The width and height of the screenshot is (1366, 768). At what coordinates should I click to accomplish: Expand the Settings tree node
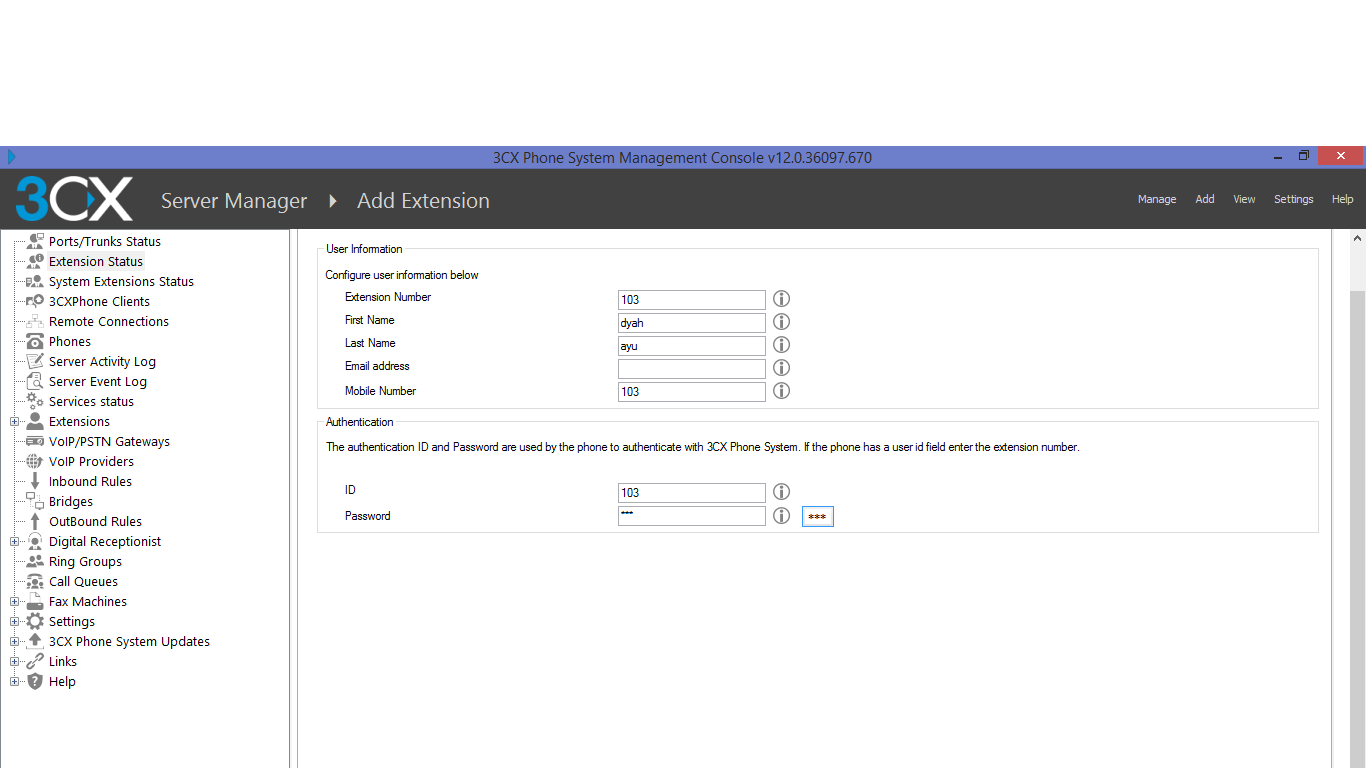(x=14, y=622)
